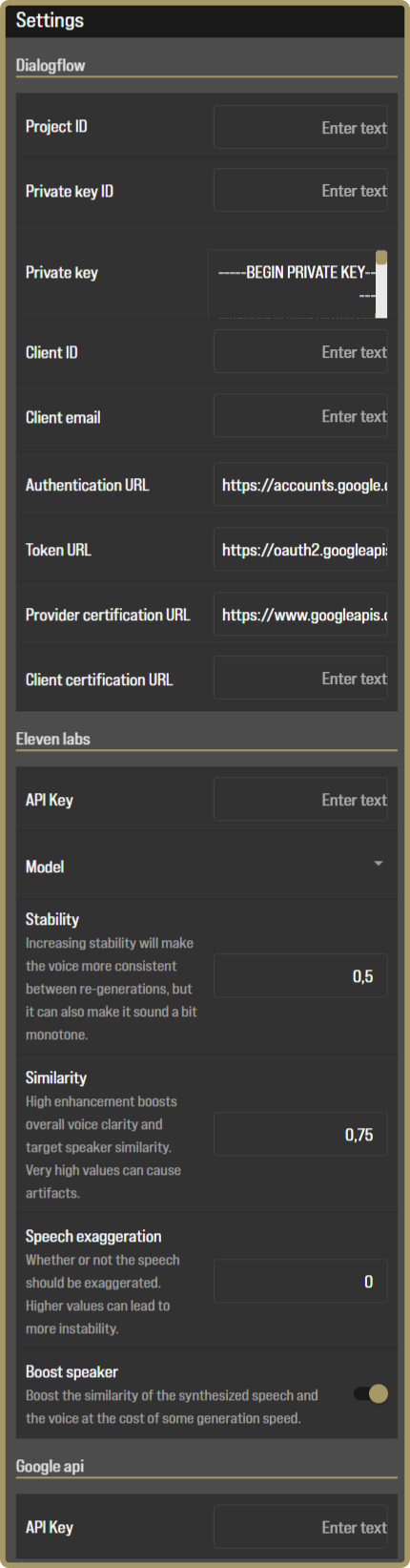The height and width of the screenshot is (1568, 410).
Task: Click the Private key text area scrollbar
Action: pyautogui.click(x=381, y=283)
